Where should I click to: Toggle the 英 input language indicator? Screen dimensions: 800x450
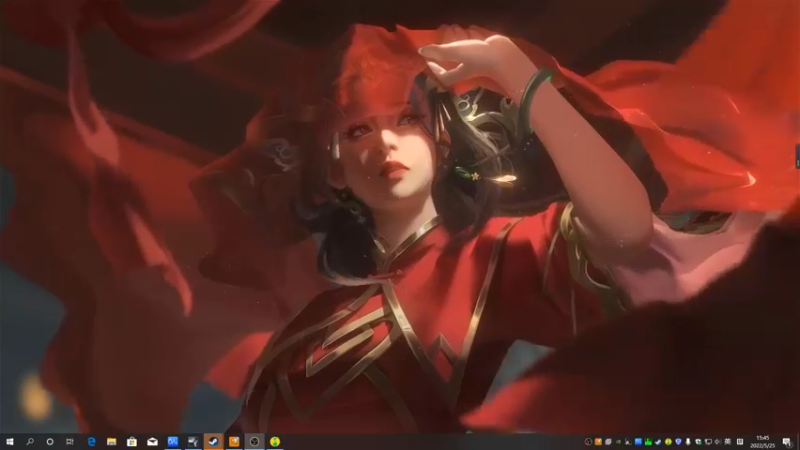pos(727,442)
